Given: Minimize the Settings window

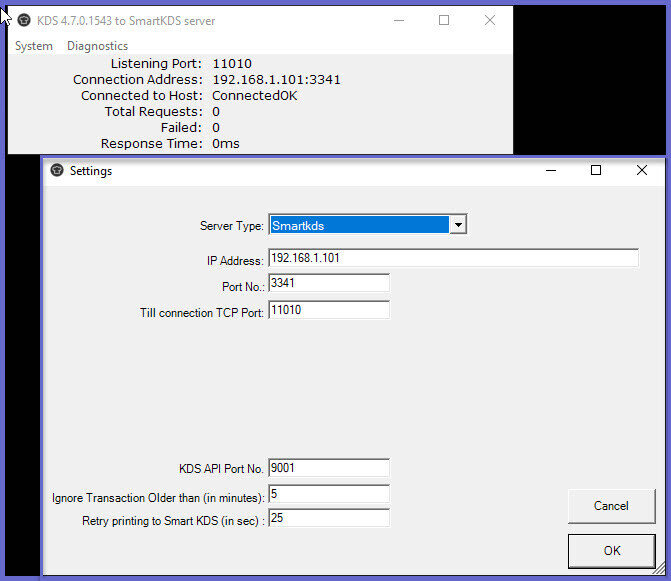Looking at the screenshot, I should point(551,171).
